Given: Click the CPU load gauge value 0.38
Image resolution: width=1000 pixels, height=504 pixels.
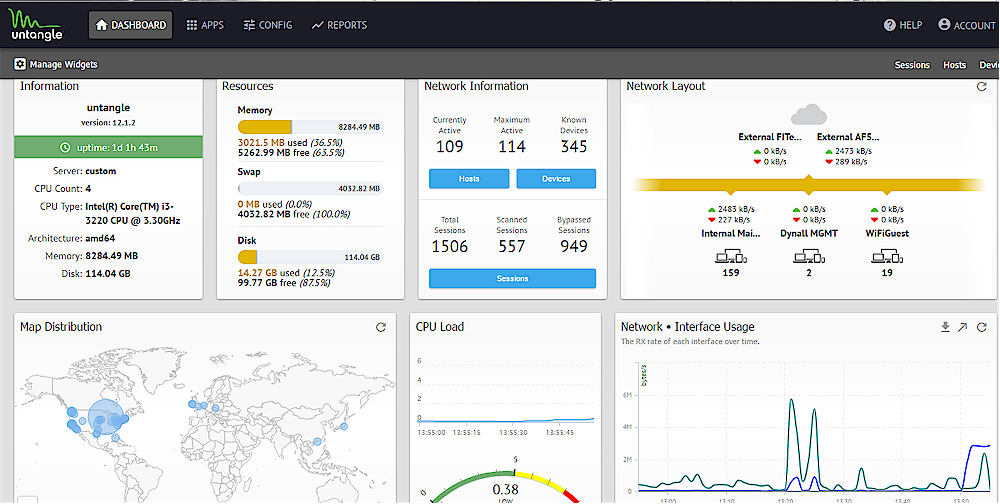Looking at the screenshot, I should [x=505, y=489].
